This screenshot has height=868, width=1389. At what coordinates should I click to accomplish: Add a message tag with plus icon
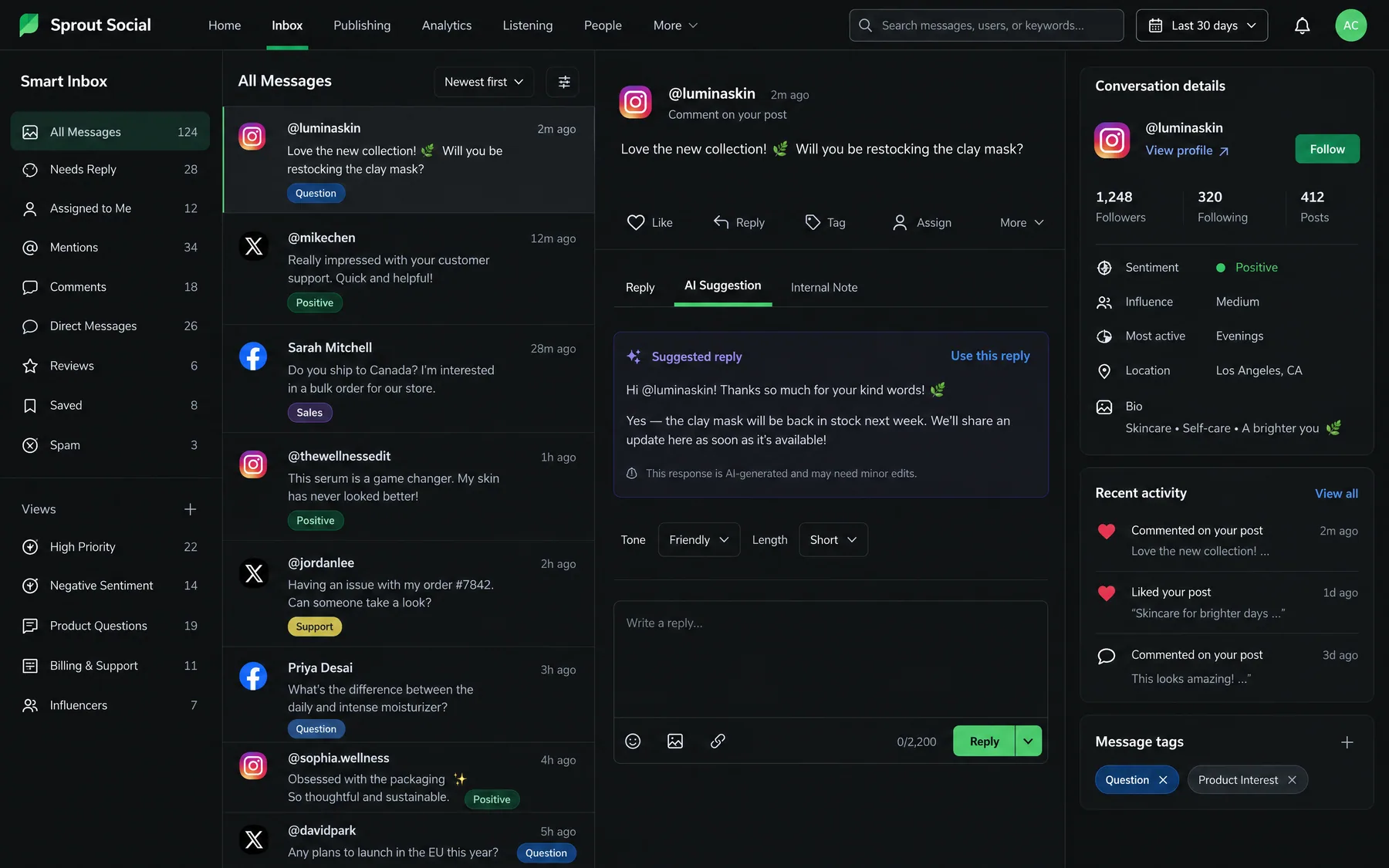point(1347,742)
